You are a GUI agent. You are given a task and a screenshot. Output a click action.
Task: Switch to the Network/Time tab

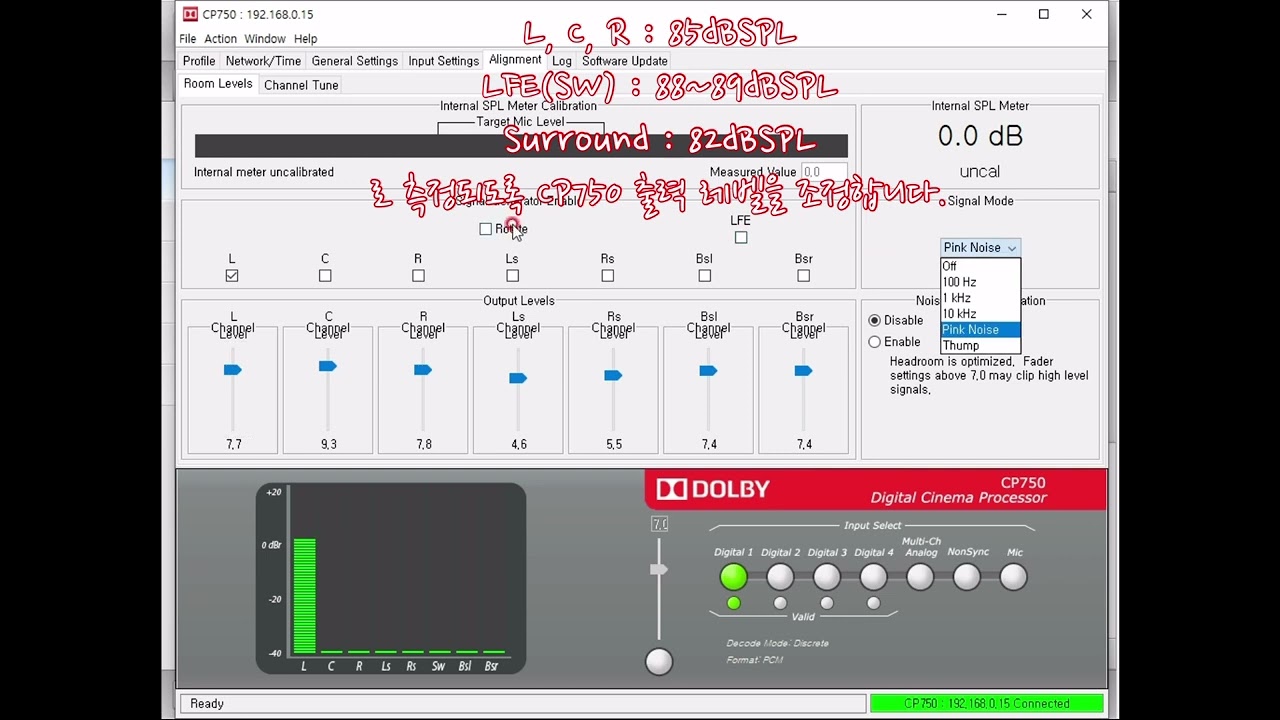(263, 61)
